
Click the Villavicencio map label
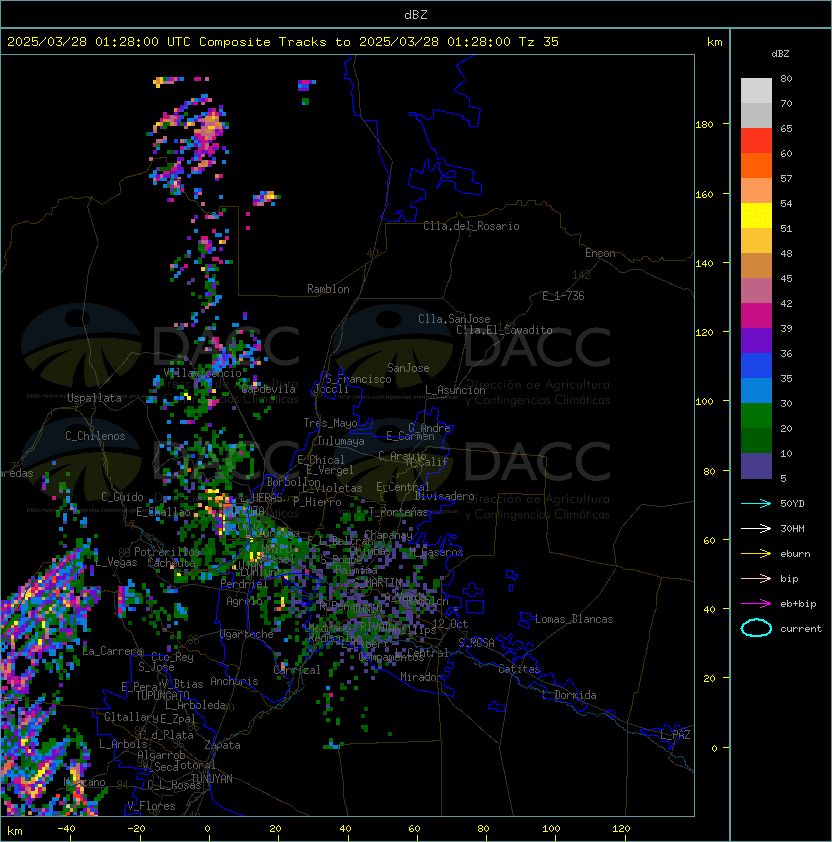202,373
